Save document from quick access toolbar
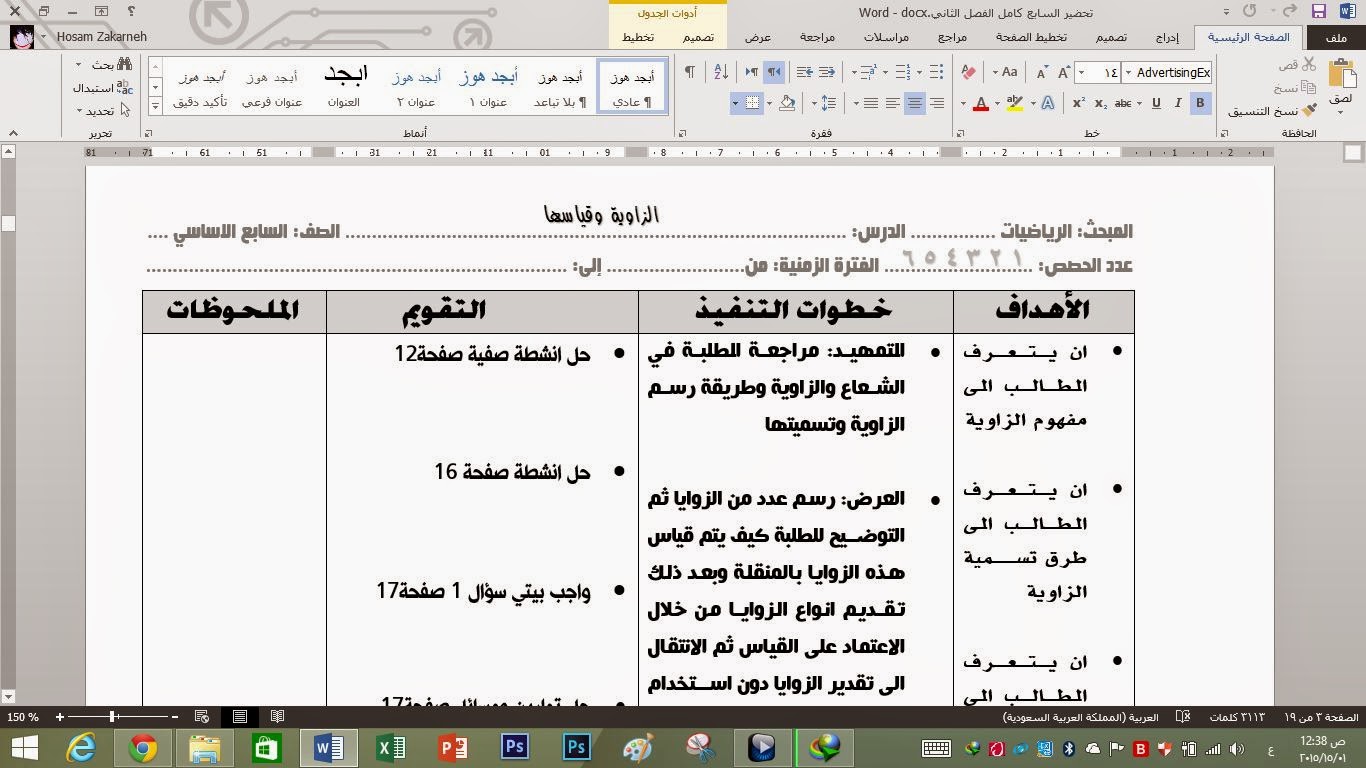This screenshot has height=768, width=1366. (1318, 11)
